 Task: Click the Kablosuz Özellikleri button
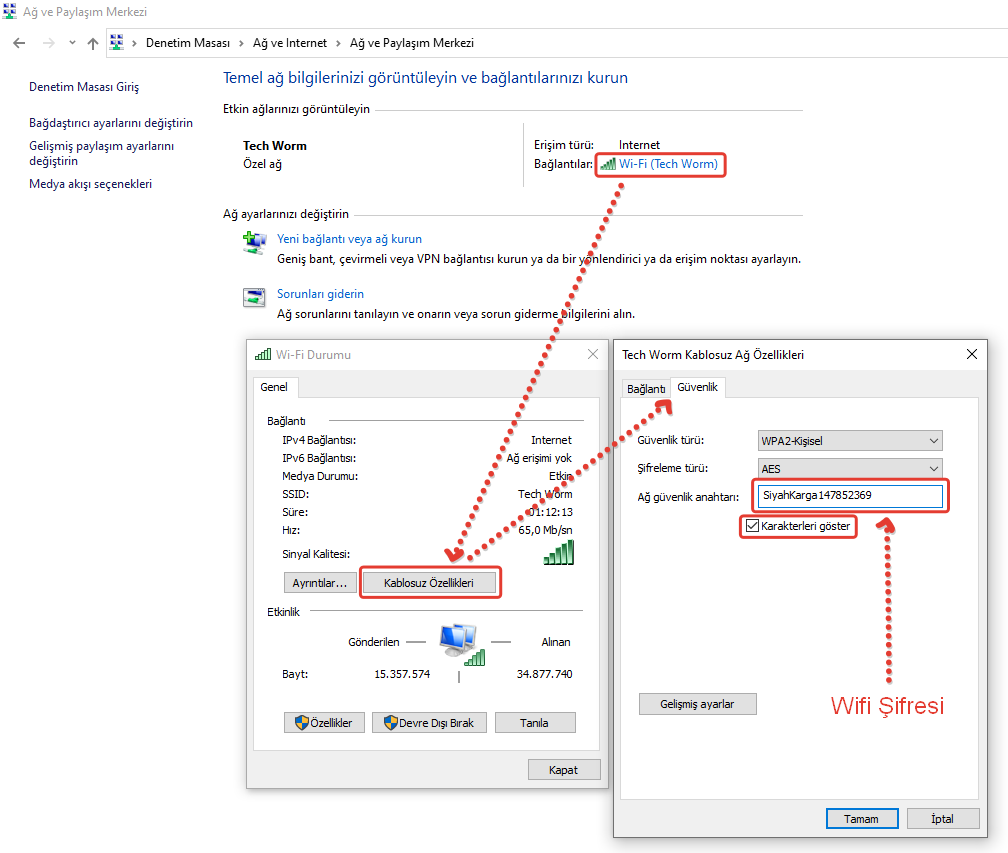coord(429,583)
